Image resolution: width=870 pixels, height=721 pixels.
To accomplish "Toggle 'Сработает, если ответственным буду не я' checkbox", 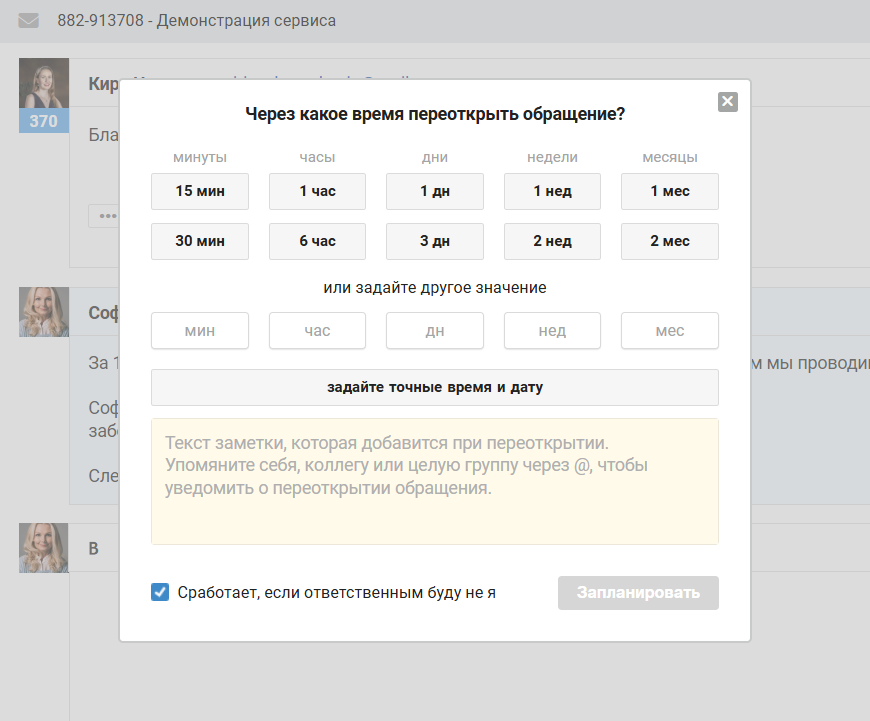I will coord(160,592).
